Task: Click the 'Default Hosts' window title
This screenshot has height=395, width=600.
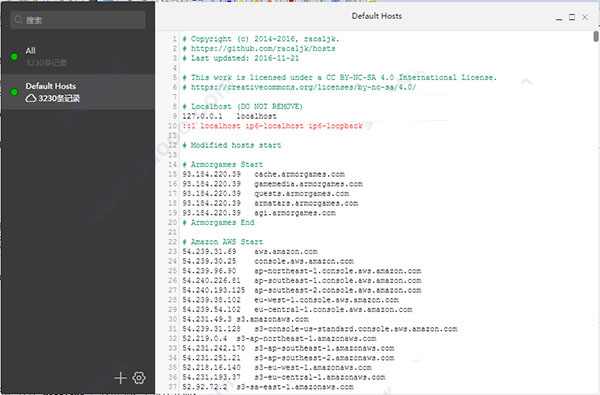Action: pos(377,16)
